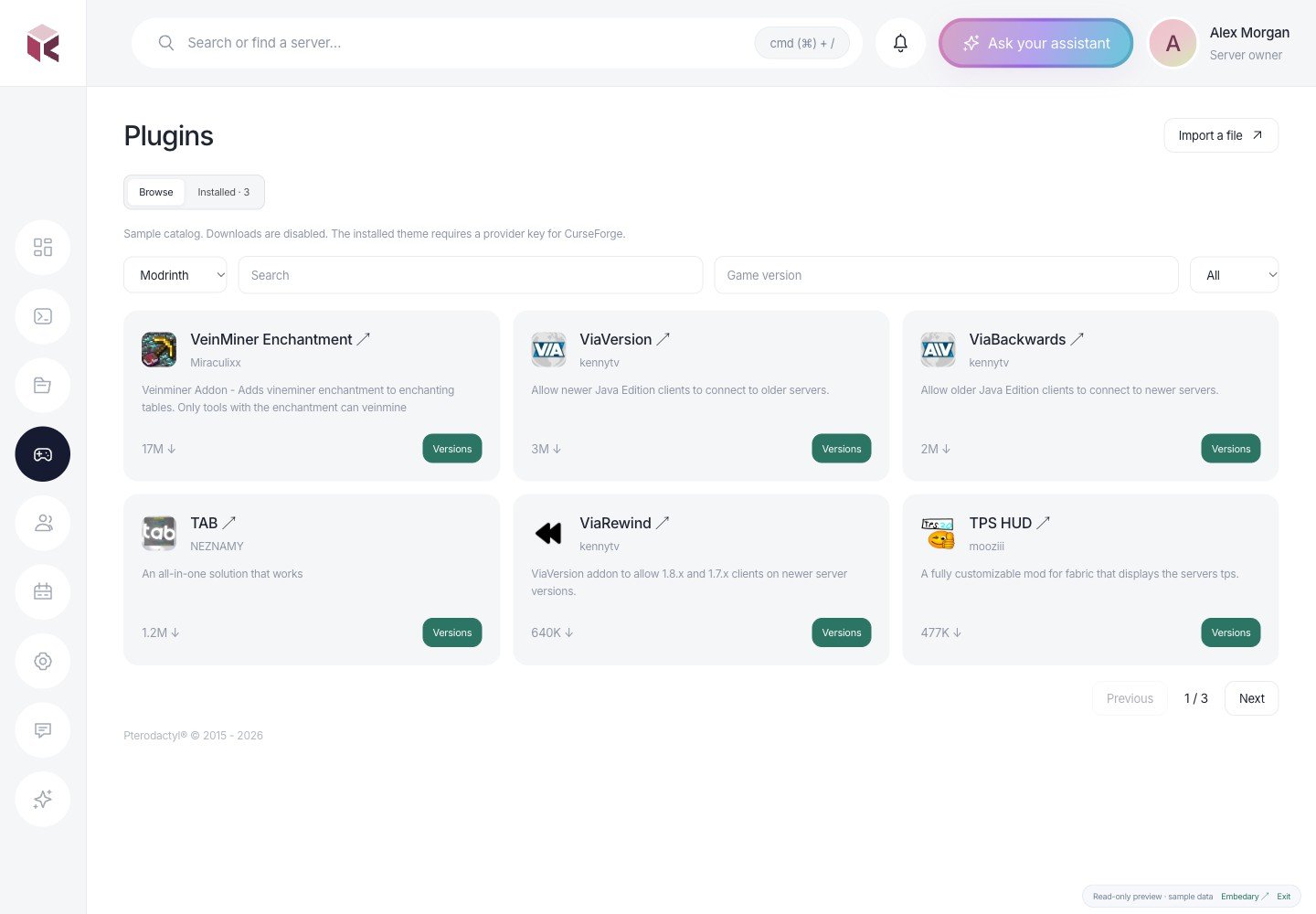Open the Modrinth provider dropdown
Image resolution: width=1316 pixels, height=914 pixels.
click(x=175, y=275)
